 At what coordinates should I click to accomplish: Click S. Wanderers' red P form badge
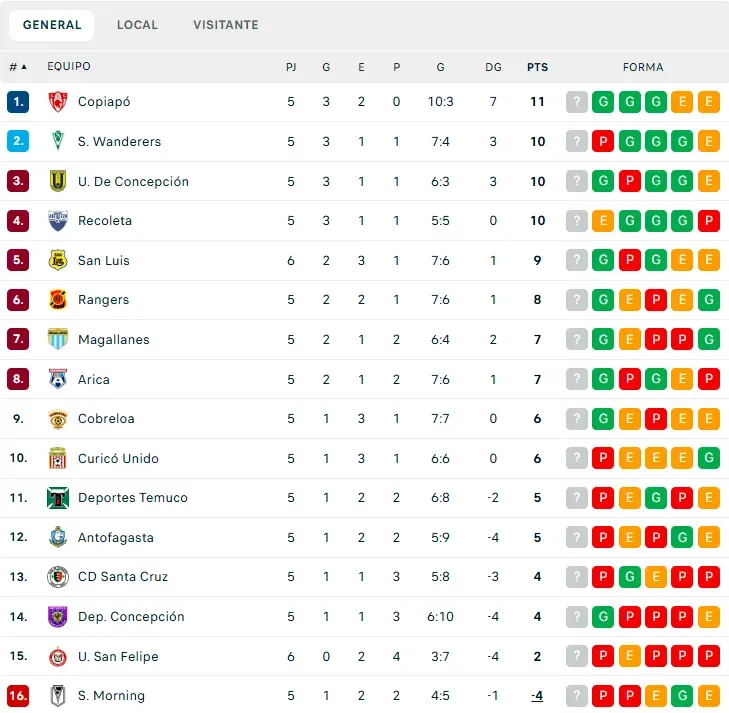coord(603,142)
